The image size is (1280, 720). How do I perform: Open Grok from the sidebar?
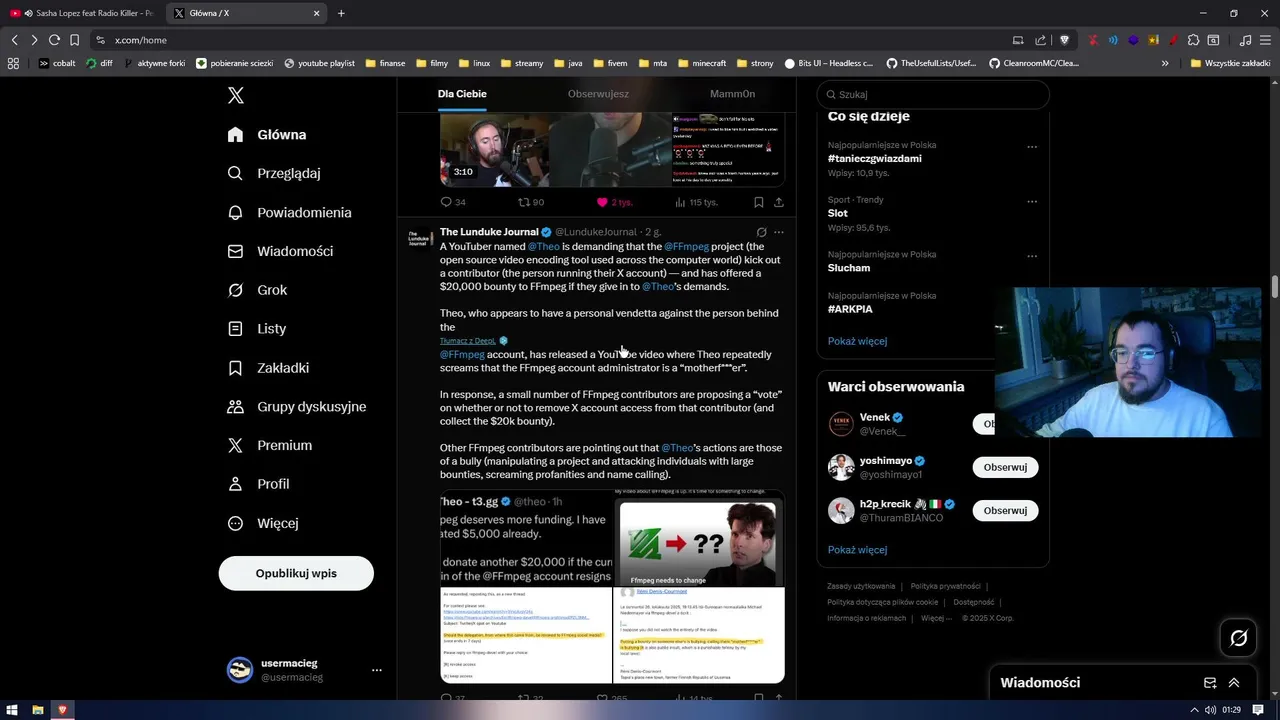(x=258, y=290)
